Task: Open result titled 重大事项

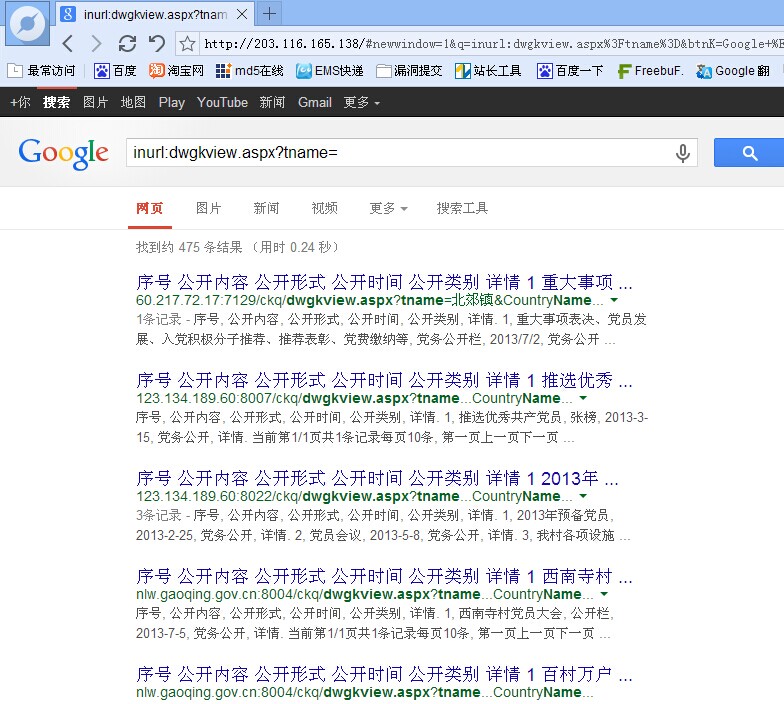Action: pos(384,282)
